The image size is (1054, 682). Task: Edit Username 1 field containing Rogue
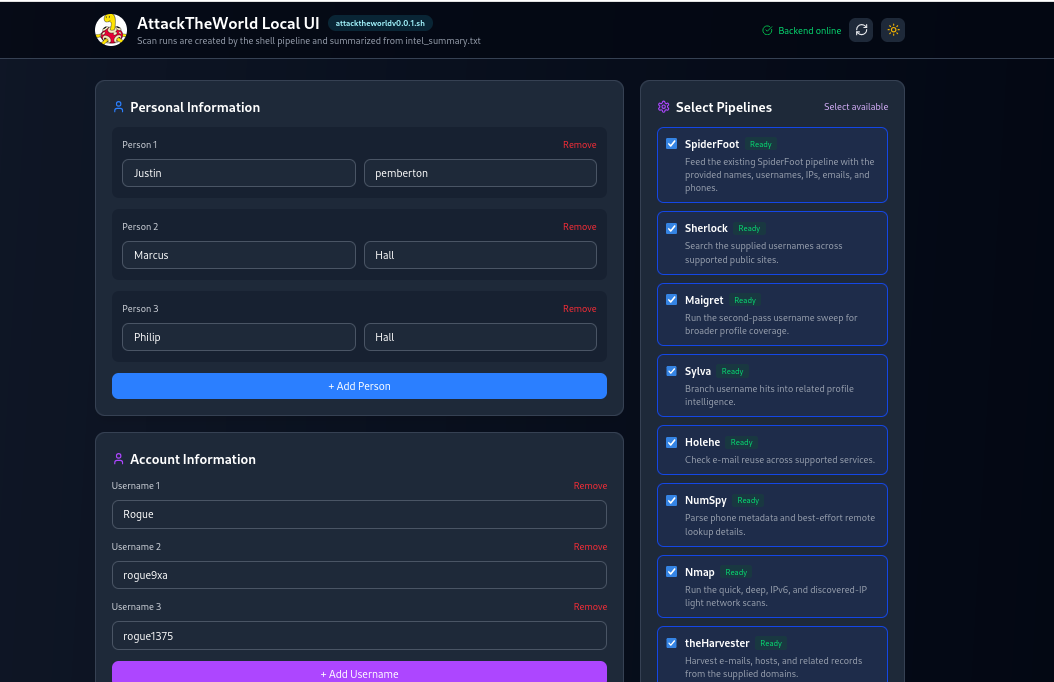(x=359, y=515)
